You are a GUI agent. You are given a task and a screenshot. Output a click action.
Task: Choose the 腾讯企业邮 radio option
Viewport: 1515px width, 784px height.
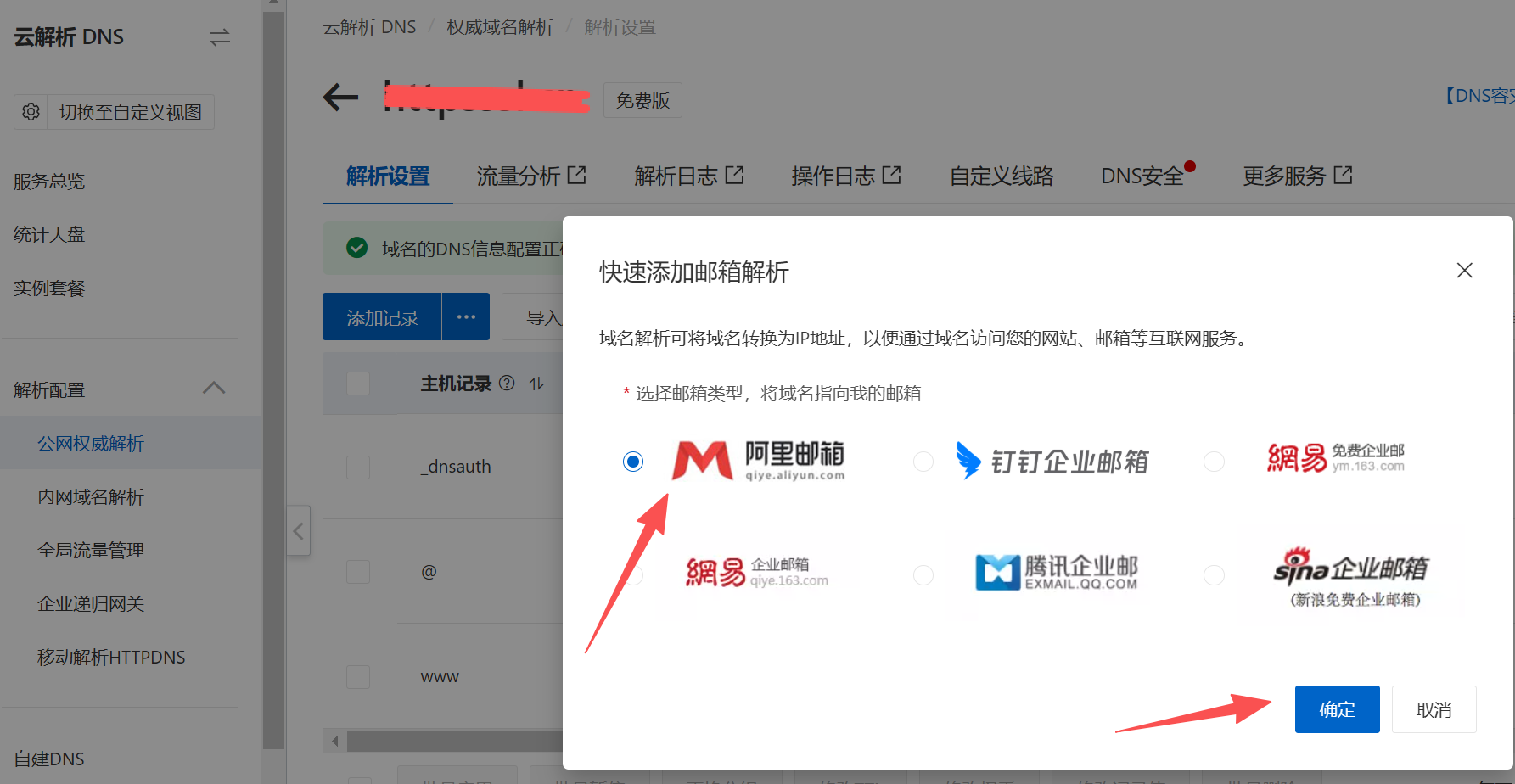click(x=923, y=574)
